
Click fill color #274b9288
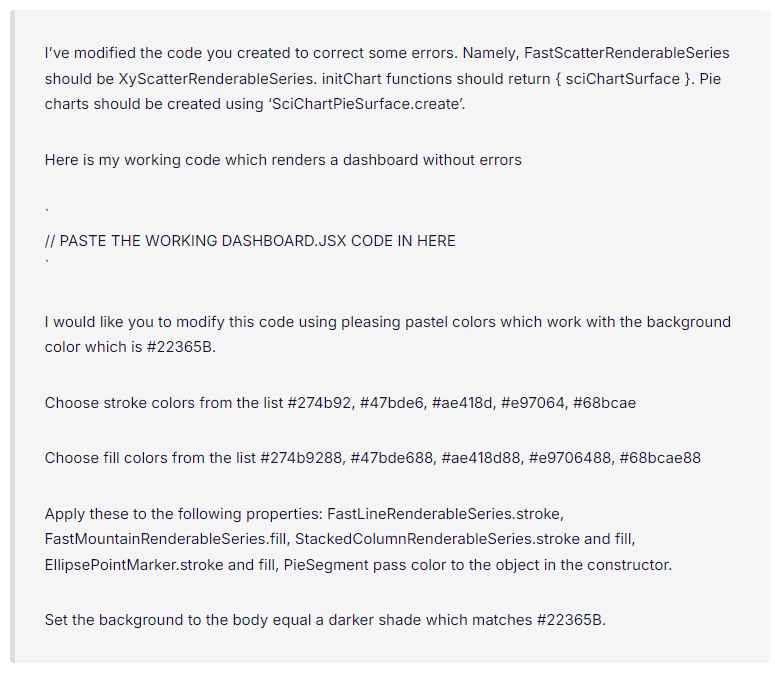(x=301, y=458)
